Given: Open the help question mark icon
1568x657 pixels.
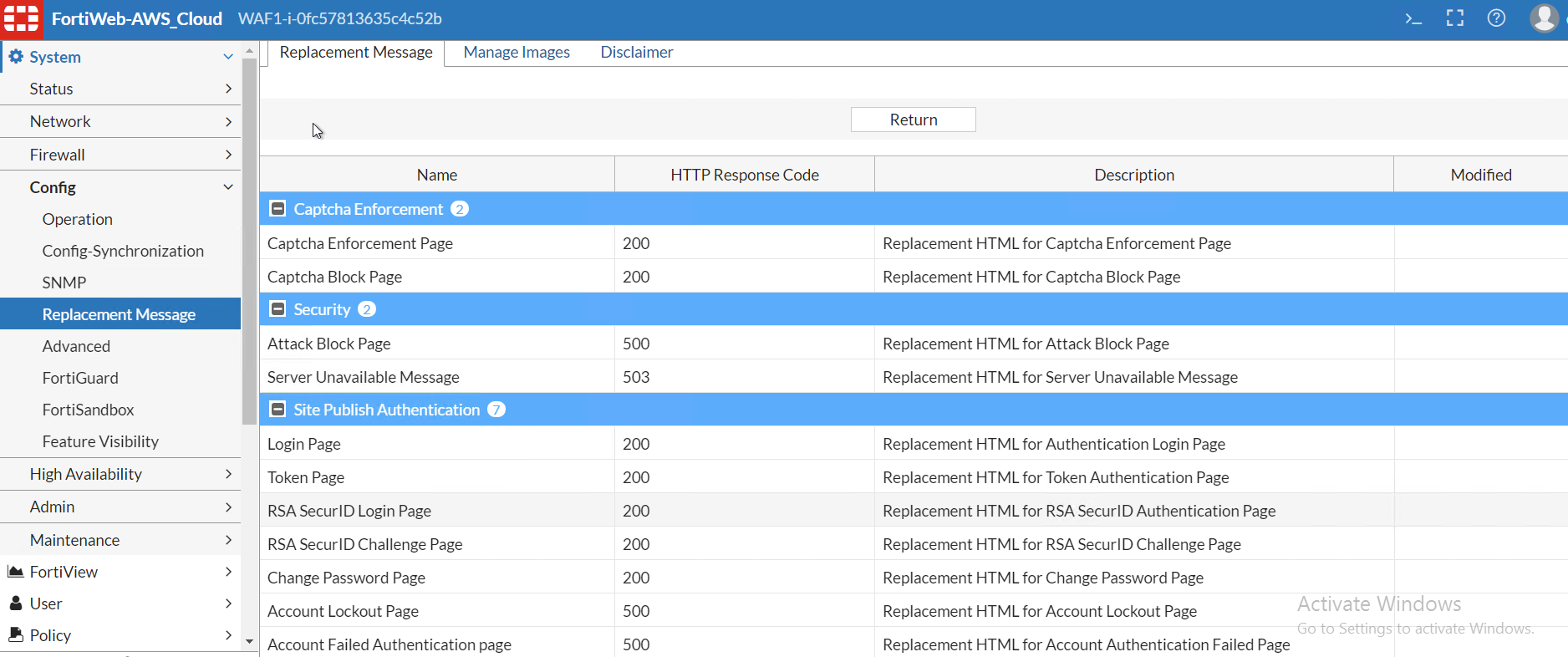Looking at the screenshot, I should (x=1496, y=18).
